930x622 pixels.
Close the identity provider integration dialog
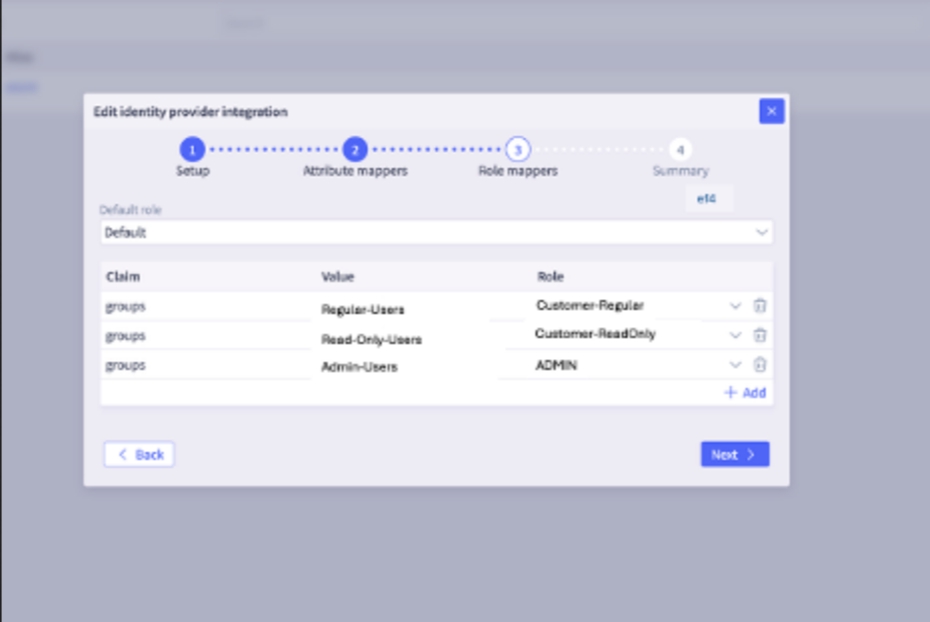771,111
